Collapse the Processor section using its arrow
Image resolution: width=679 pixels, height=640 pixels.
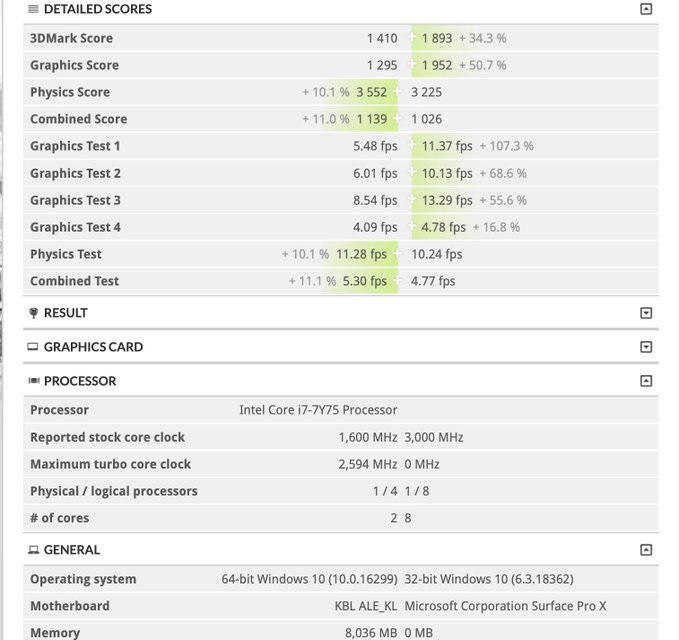coord(646,381)
